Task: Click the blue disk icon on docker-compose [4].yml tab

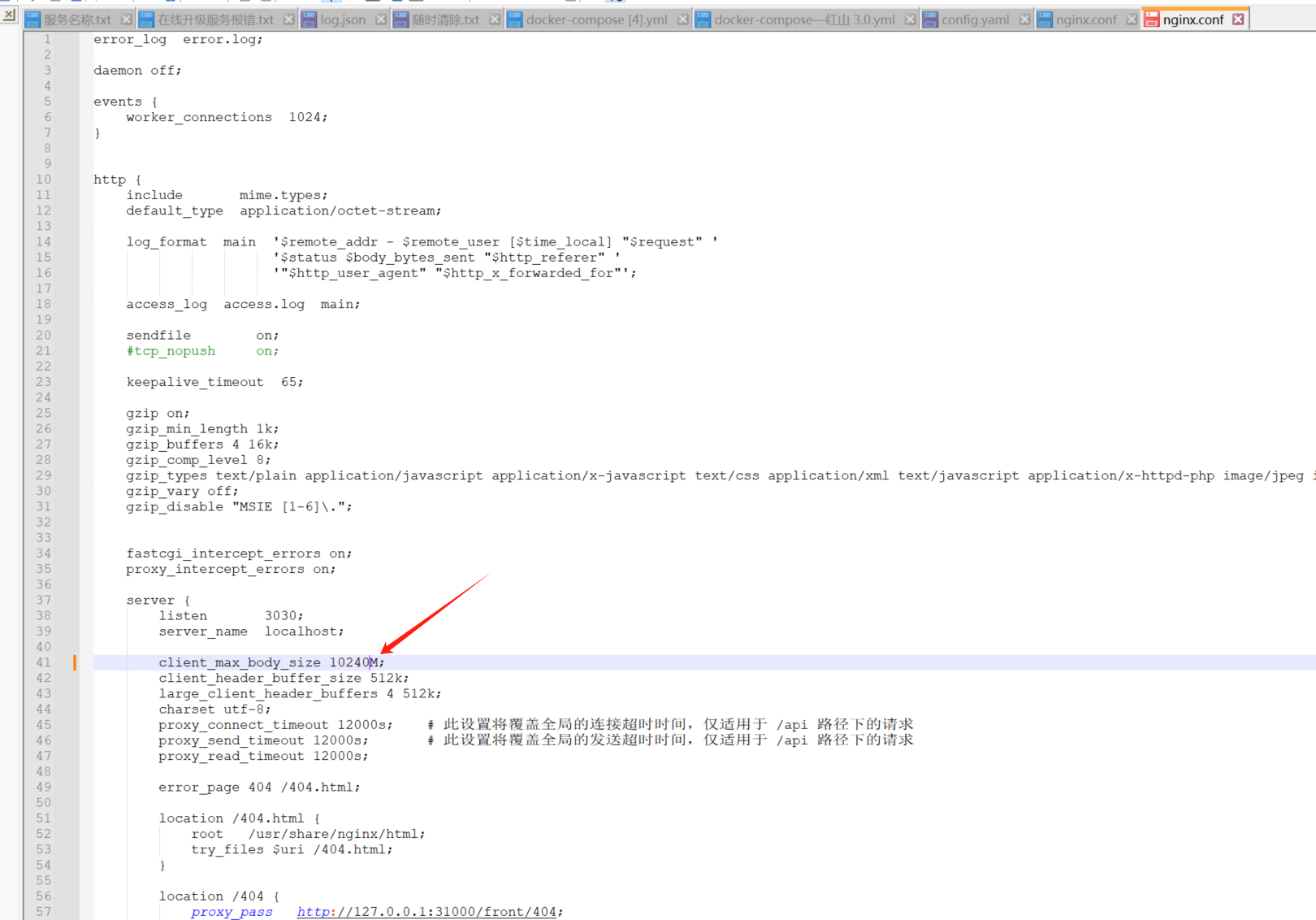Action: (514, 20)
